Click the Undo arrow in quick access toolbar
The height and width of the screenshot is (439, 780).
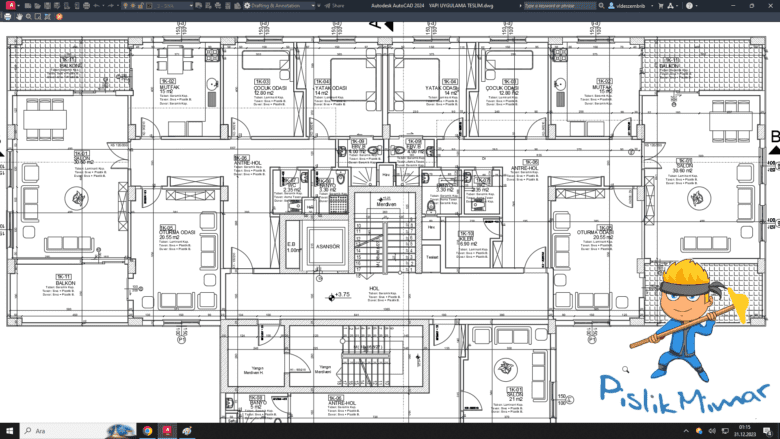click(x=97, y=5)
